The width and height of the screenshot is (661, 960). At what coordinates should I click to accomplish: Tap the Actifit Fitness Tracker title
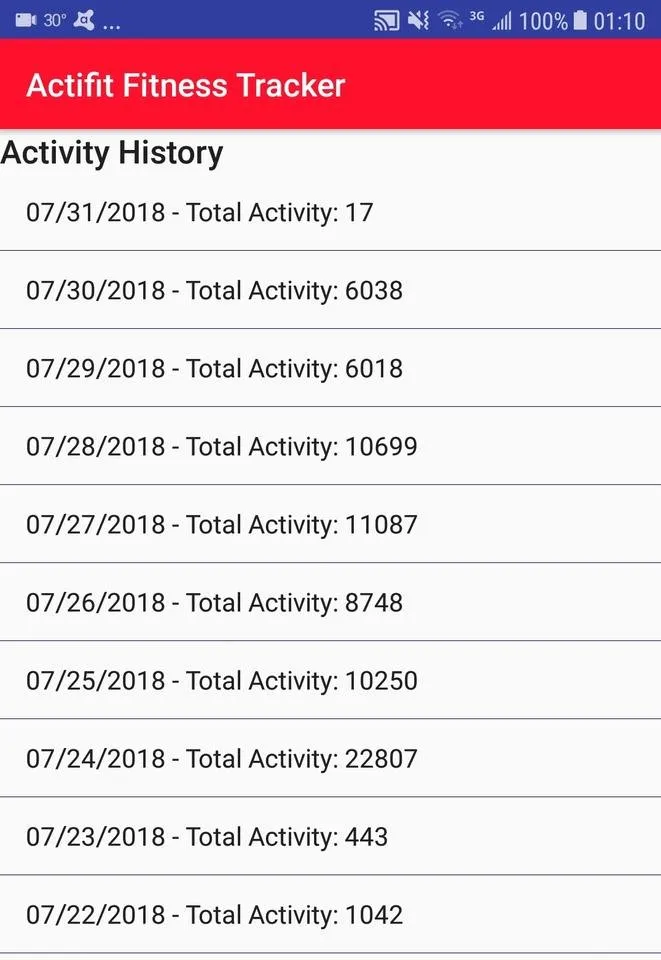(x=186, y=85)
